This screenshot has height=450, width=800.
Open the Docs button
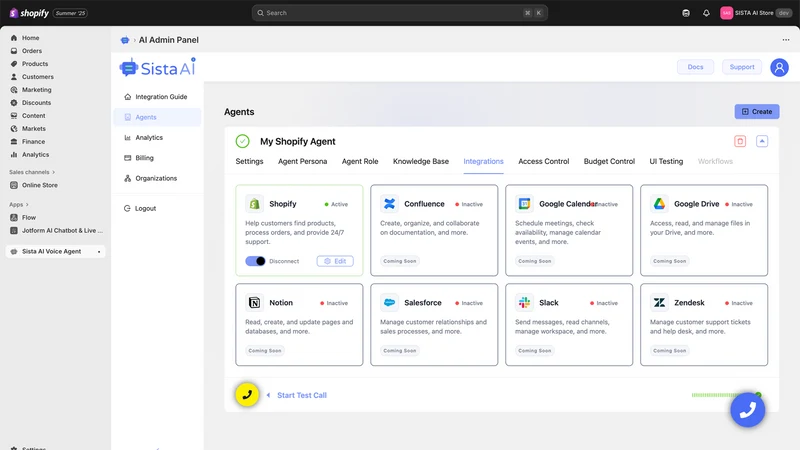click(695, 67)
